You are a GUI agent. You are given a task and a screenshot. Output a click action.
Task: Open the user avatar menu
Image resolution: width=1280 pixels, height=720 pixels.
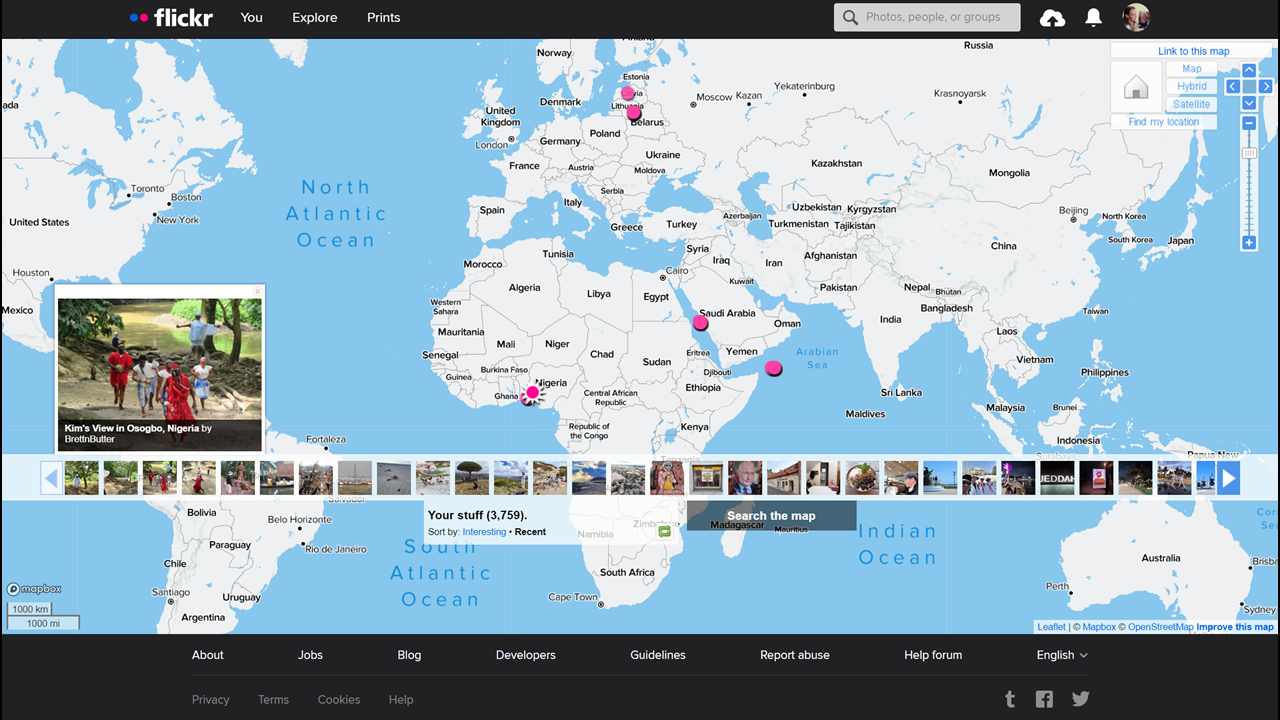[x=1136, y=17]
